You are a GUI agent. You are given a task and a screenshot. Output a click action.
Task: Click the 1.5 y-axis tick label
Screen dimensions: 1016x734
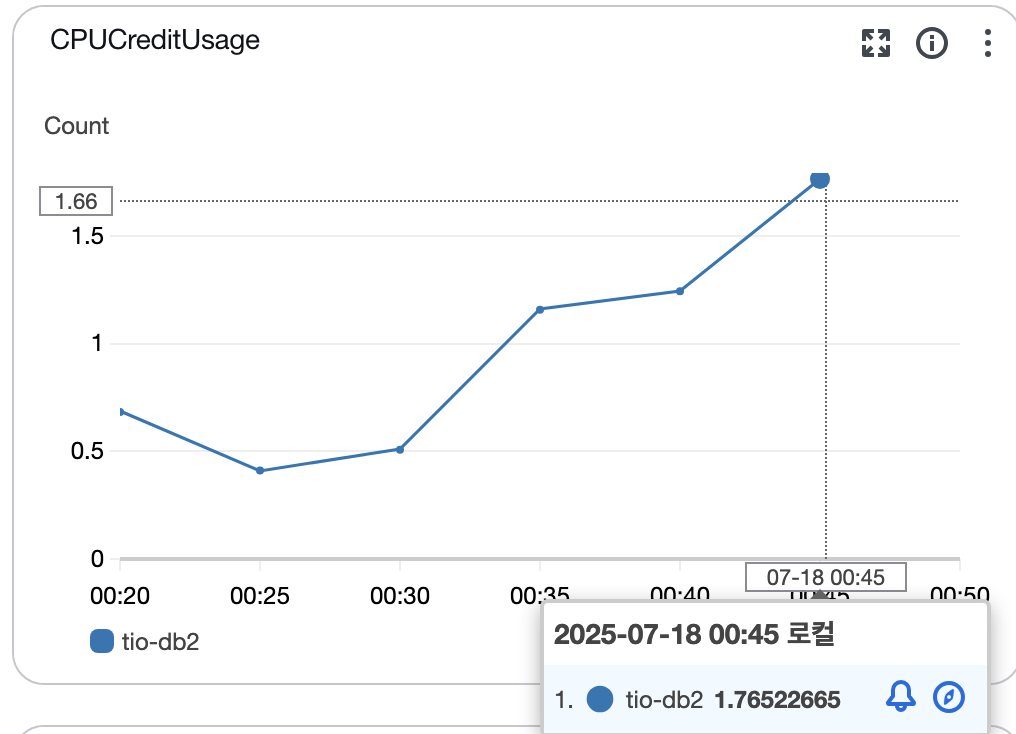coord(87,236)
